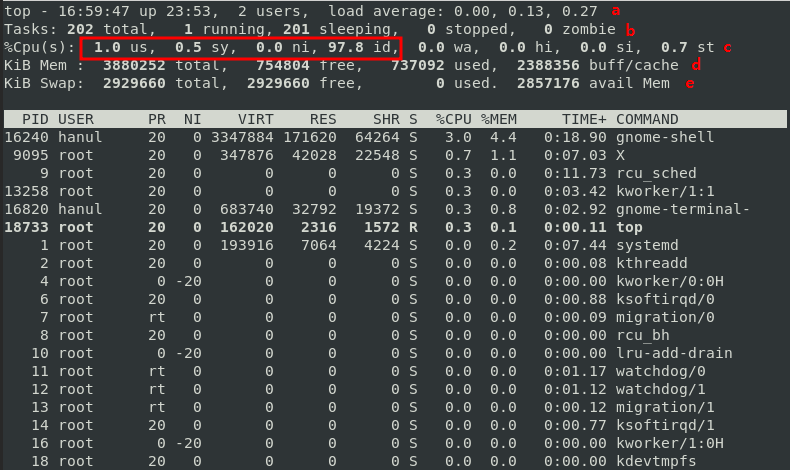790x470 pixels.
Task: Click the TIME+ column header
Action: pyautogui.click(x=584, y=119)
